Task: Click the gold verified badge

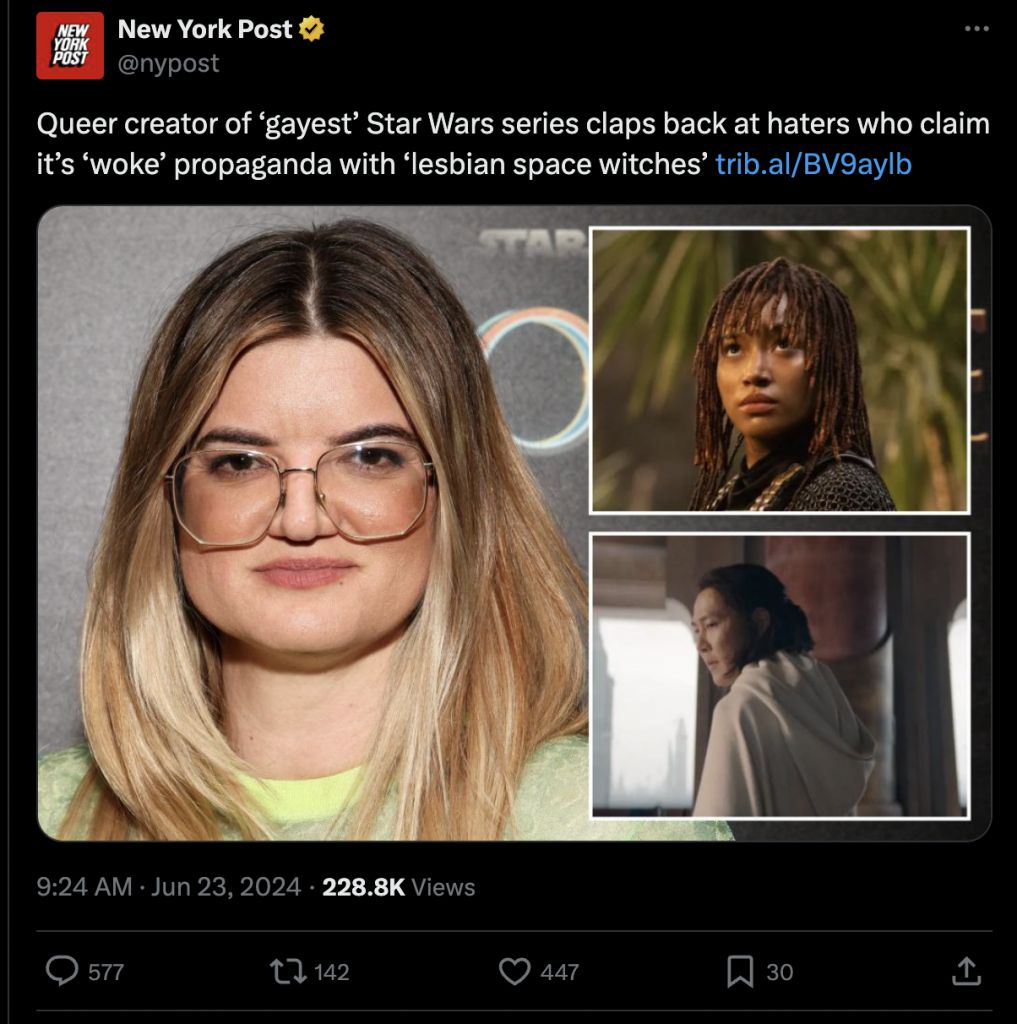Action: coord(312,29)
